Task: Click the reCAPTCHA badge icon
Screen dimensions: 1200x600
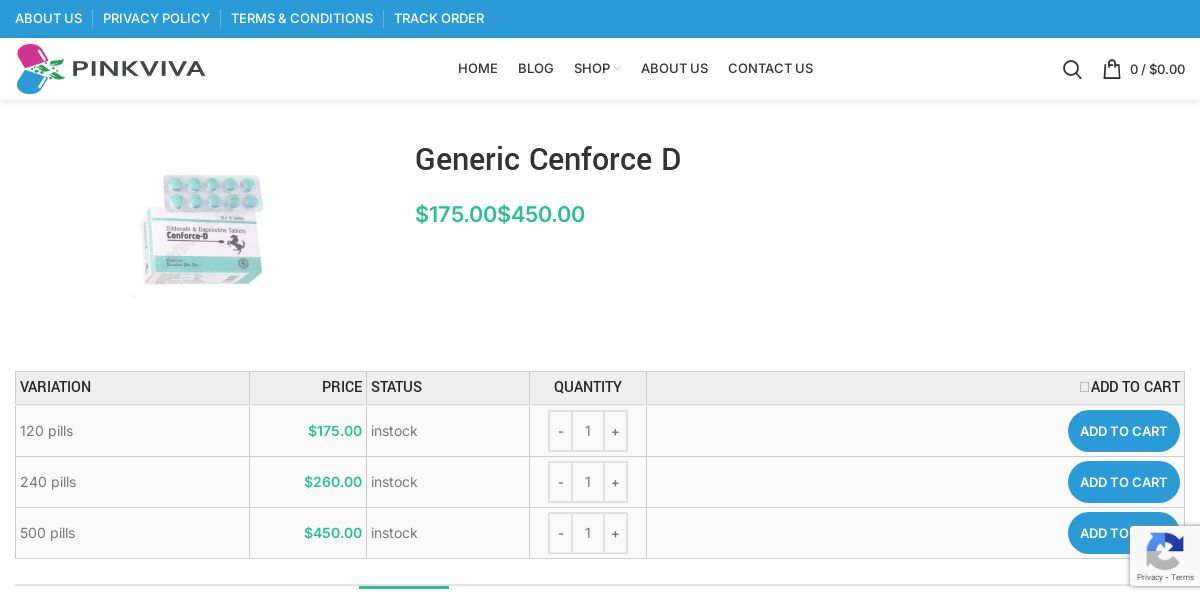Action: tap(1164, 550)
